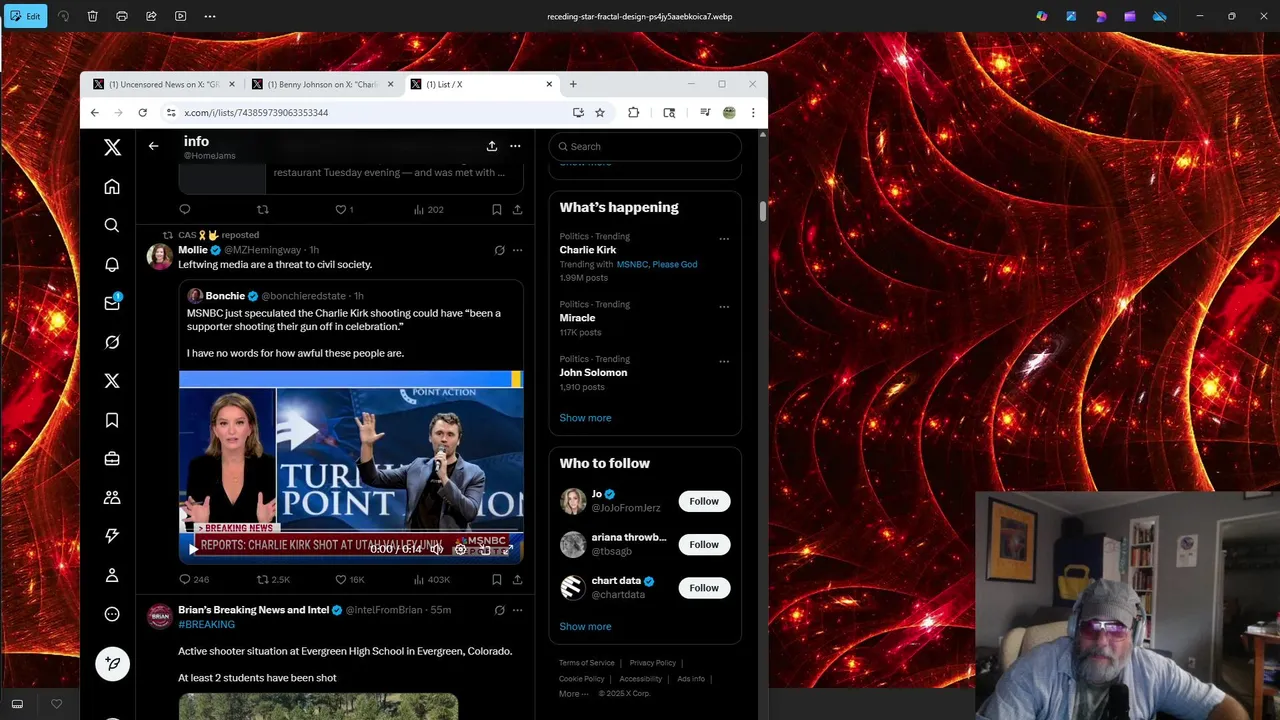The width and height of the screenshot is (1280, 720).
Task: Click Show more under What's happening
Action: click(x=585, y=418)
